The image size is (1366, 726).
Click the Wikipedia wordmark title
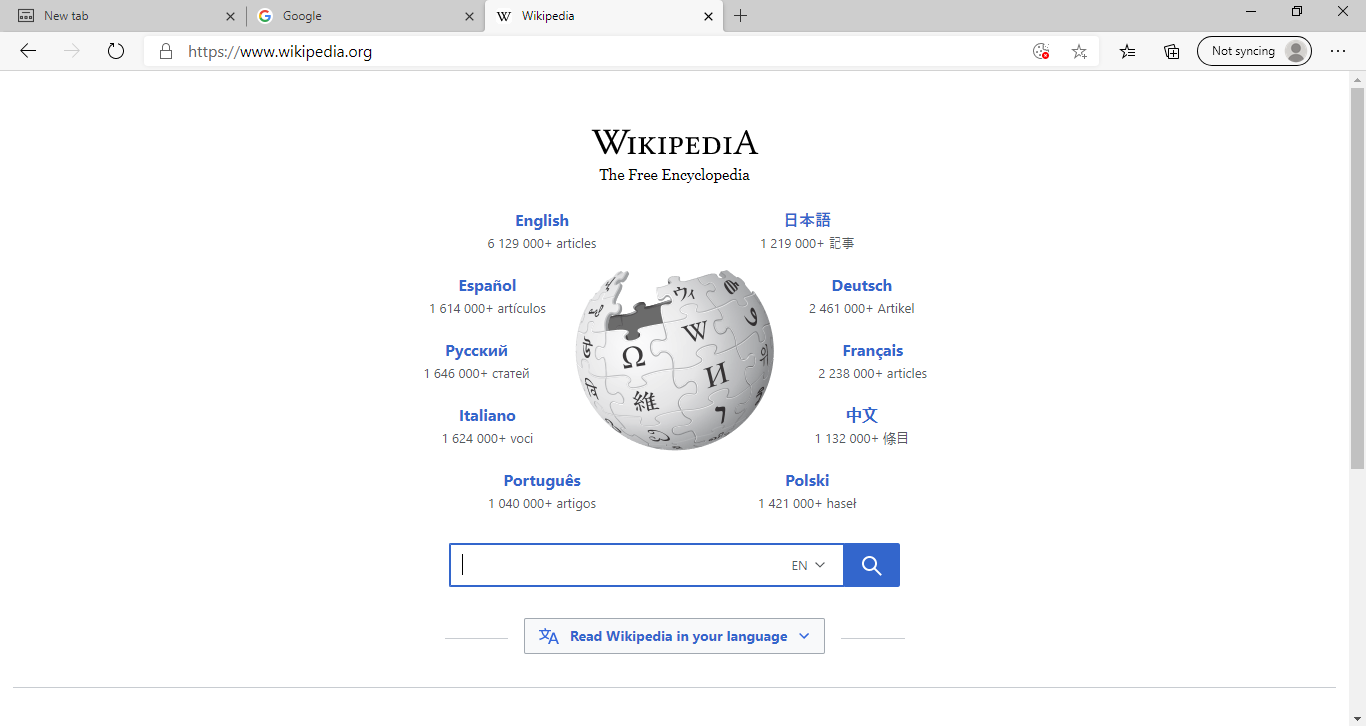pos(675,143)
